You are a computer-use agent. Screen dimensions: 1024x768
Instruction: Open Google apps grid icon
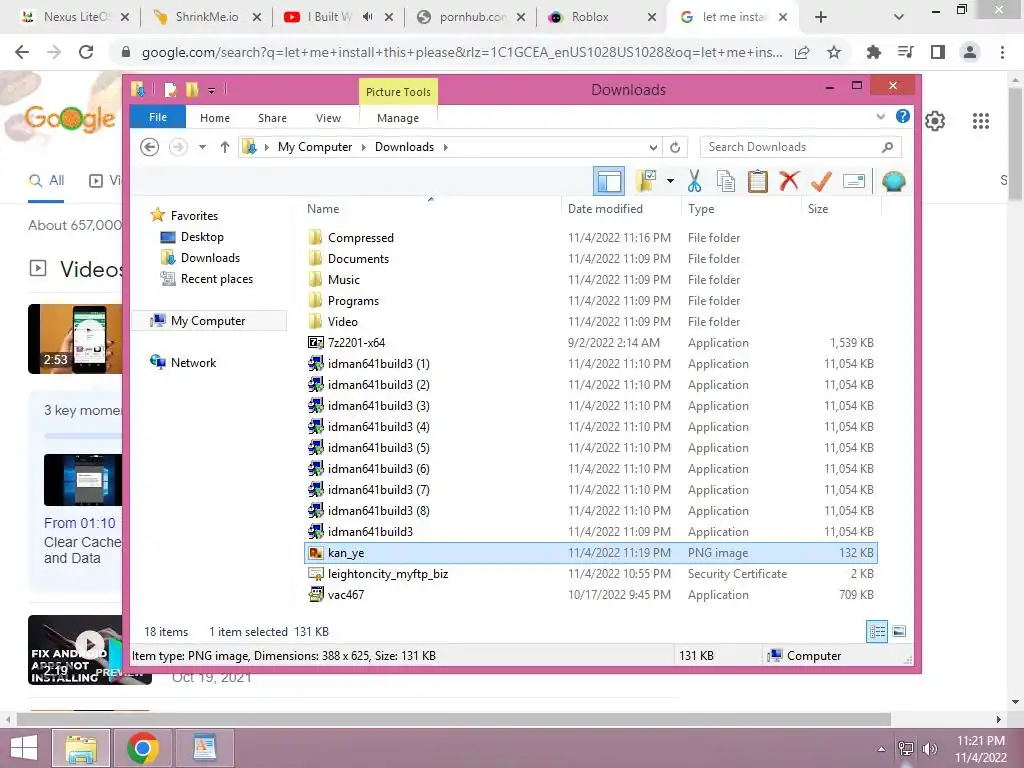pyautogui.click(x=981, y=121)
